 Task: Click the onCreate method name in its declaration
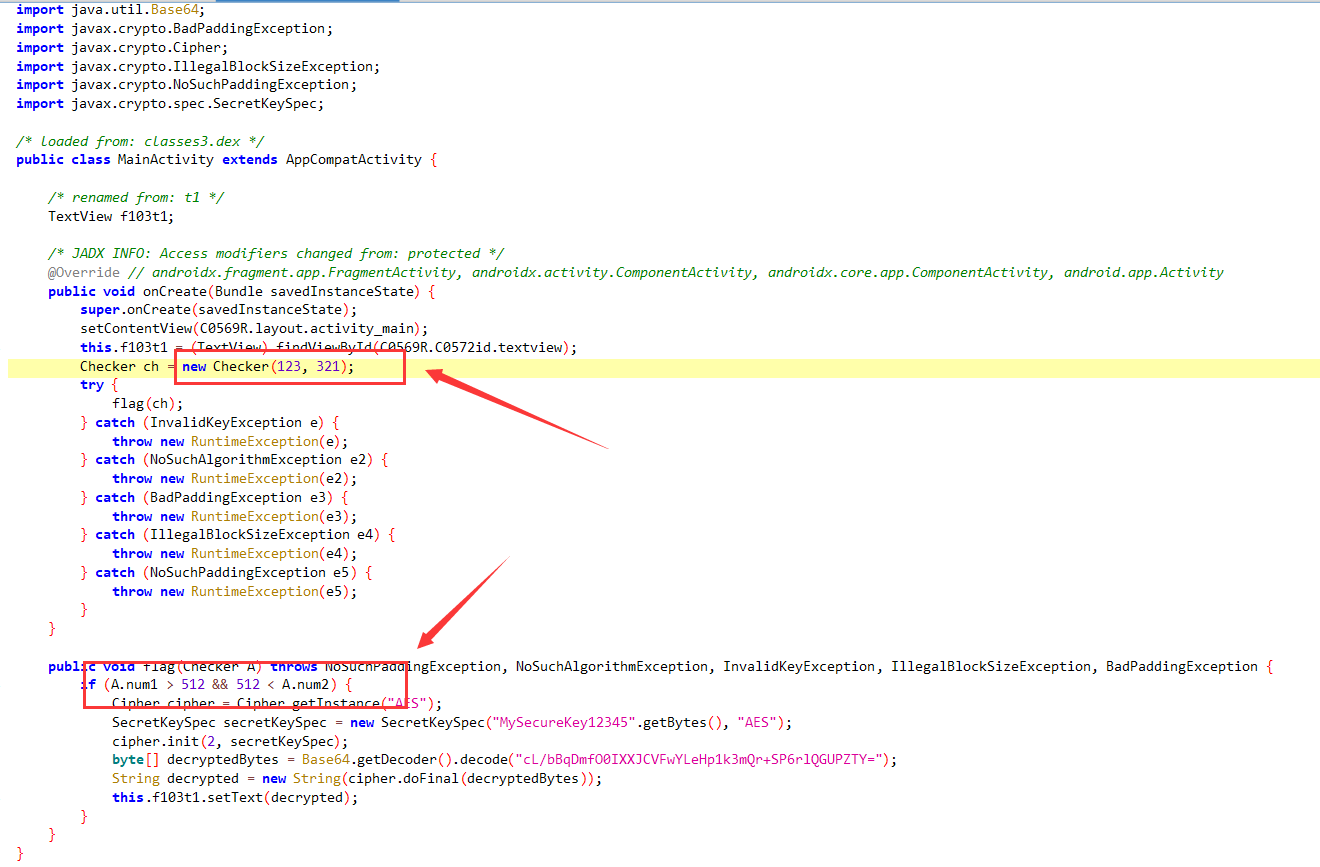(x=176, y=291)
